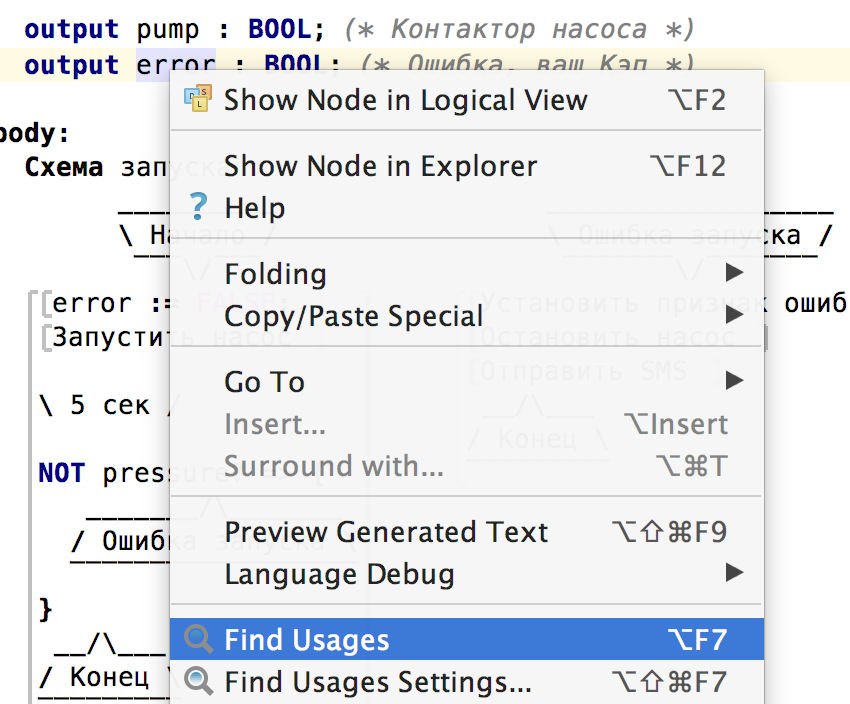Click the Find Usages magnifier icon

click(199, 639)
